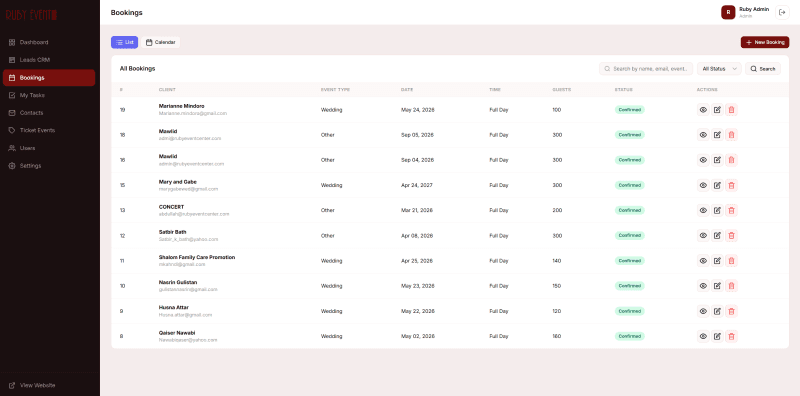This screenshot has height=396, width=800.
Task: Select Bookings in the sidebar
Action: coord(49,78)
